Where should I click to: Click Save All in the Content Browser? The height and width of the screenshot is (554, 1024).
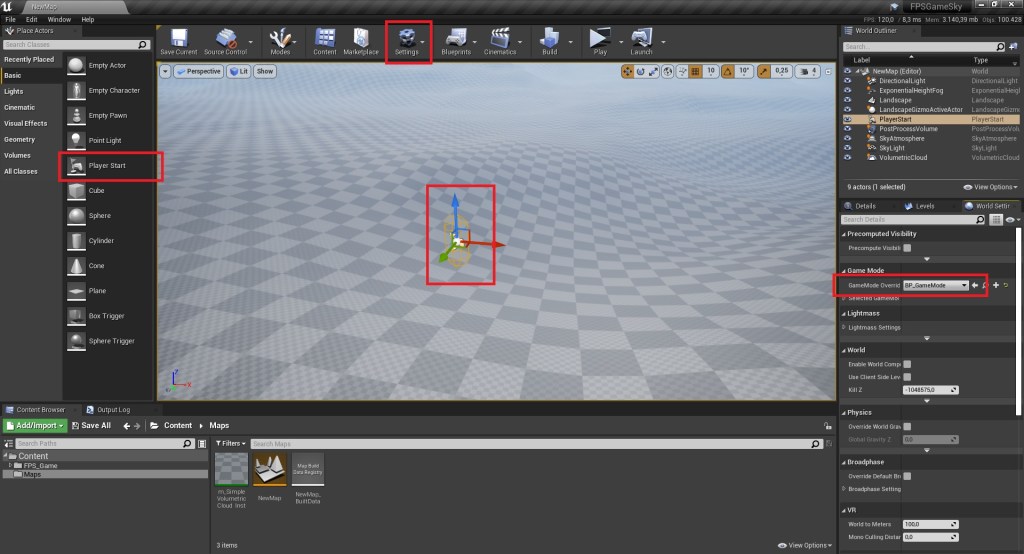pos(91,426)
